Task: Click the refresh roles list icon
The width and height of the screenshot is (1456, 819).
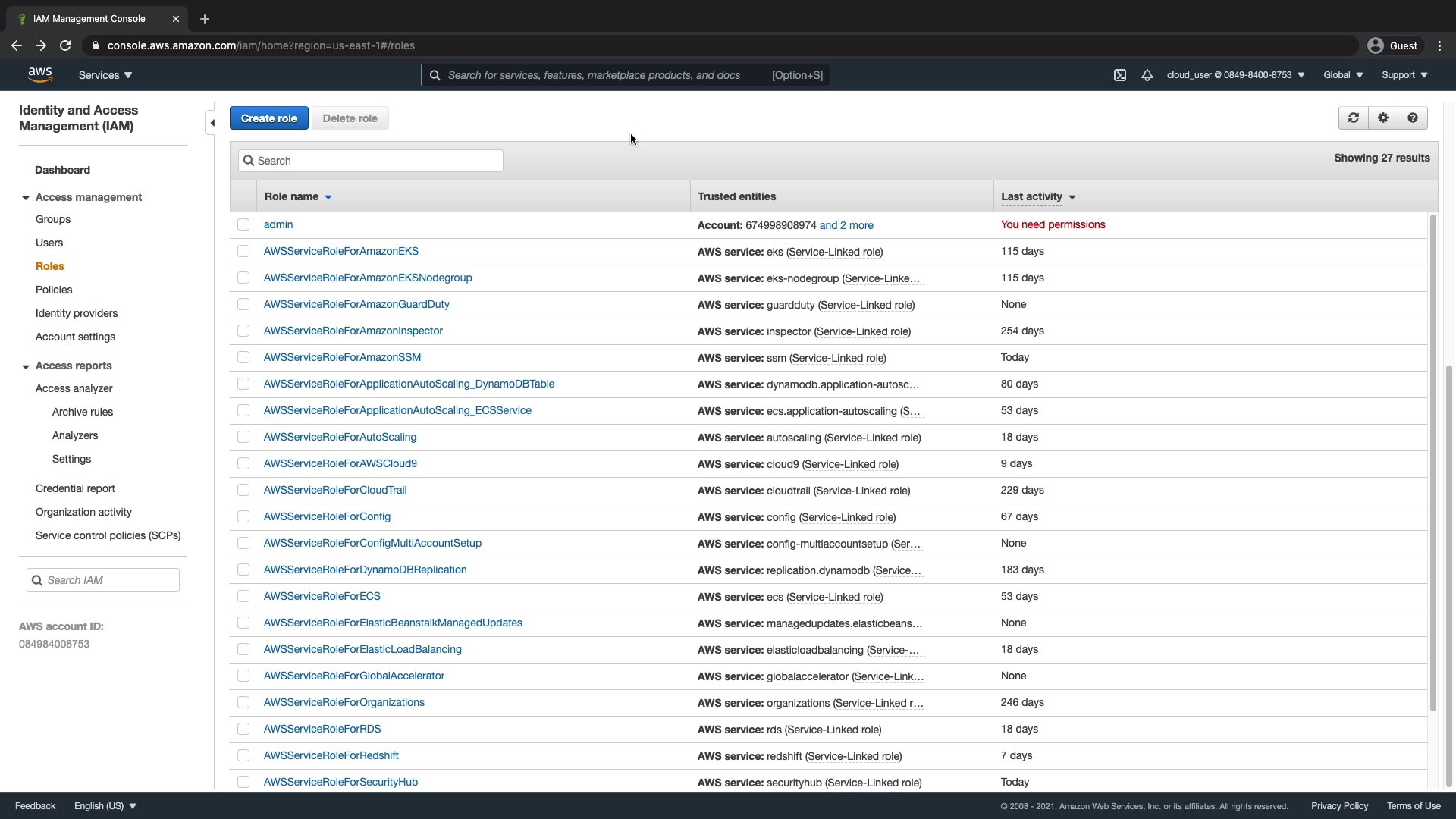Action: pos(1354,118)
